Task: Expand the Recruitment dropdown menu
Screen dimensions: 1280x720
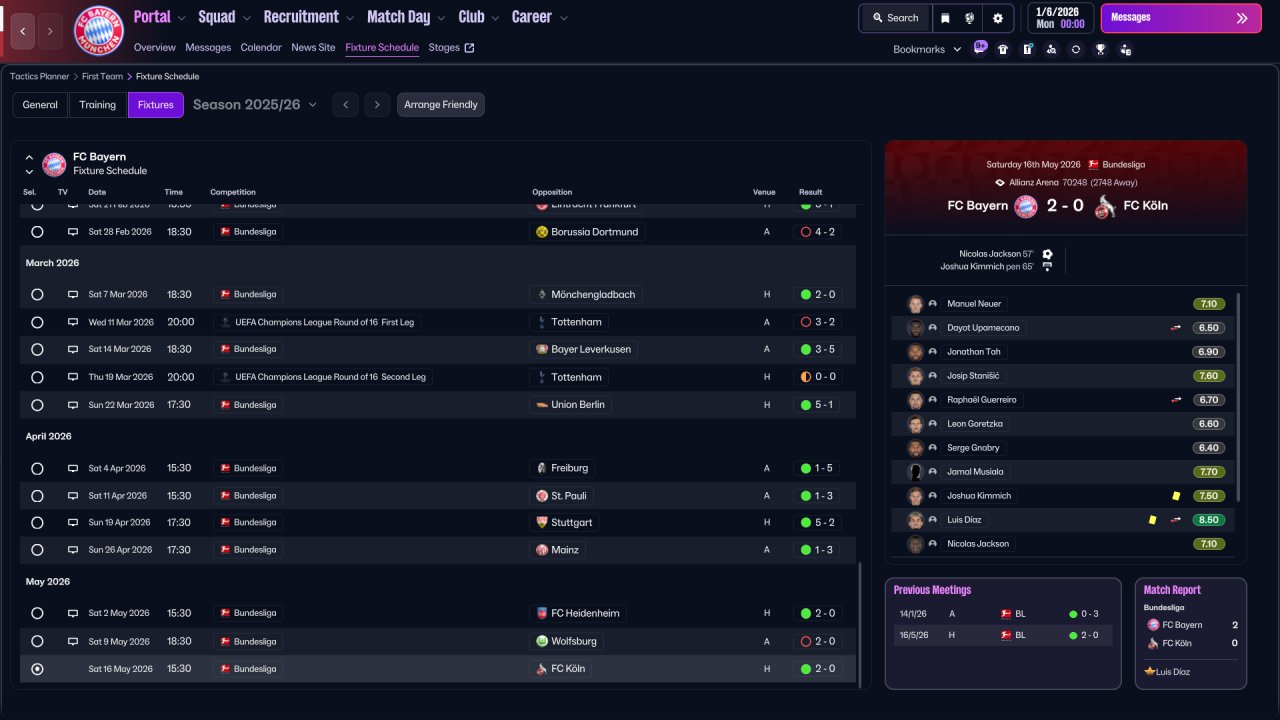Action: point(348,18)
